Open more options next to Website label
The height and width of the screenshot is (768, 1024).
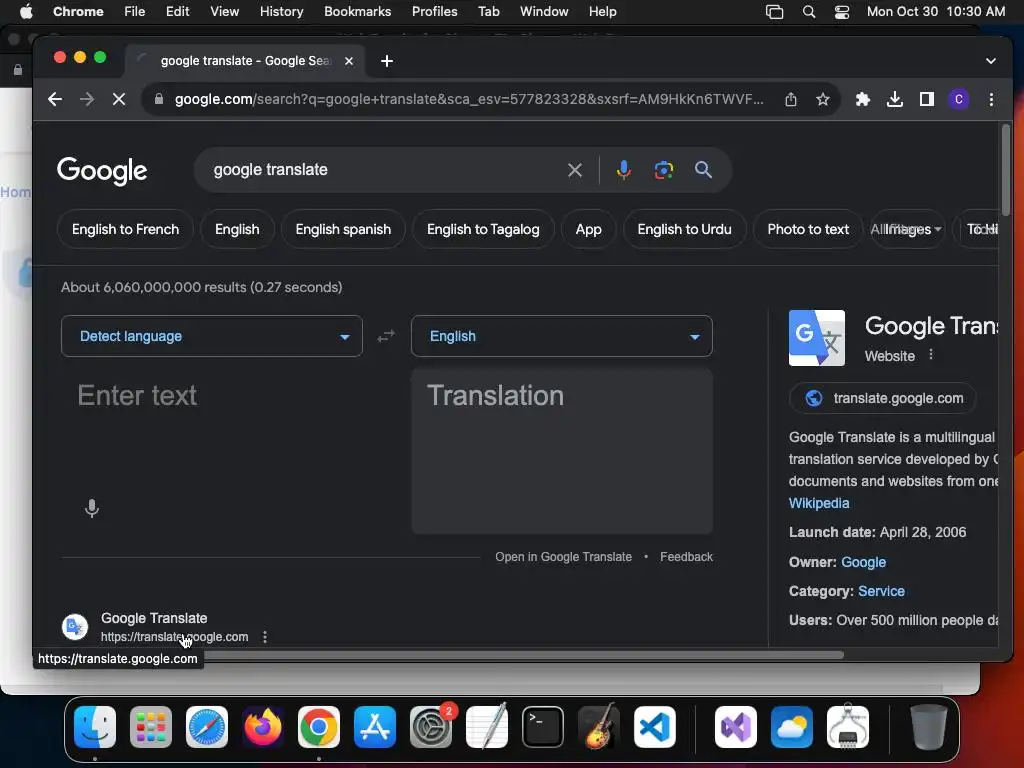[x=931, y=355]
